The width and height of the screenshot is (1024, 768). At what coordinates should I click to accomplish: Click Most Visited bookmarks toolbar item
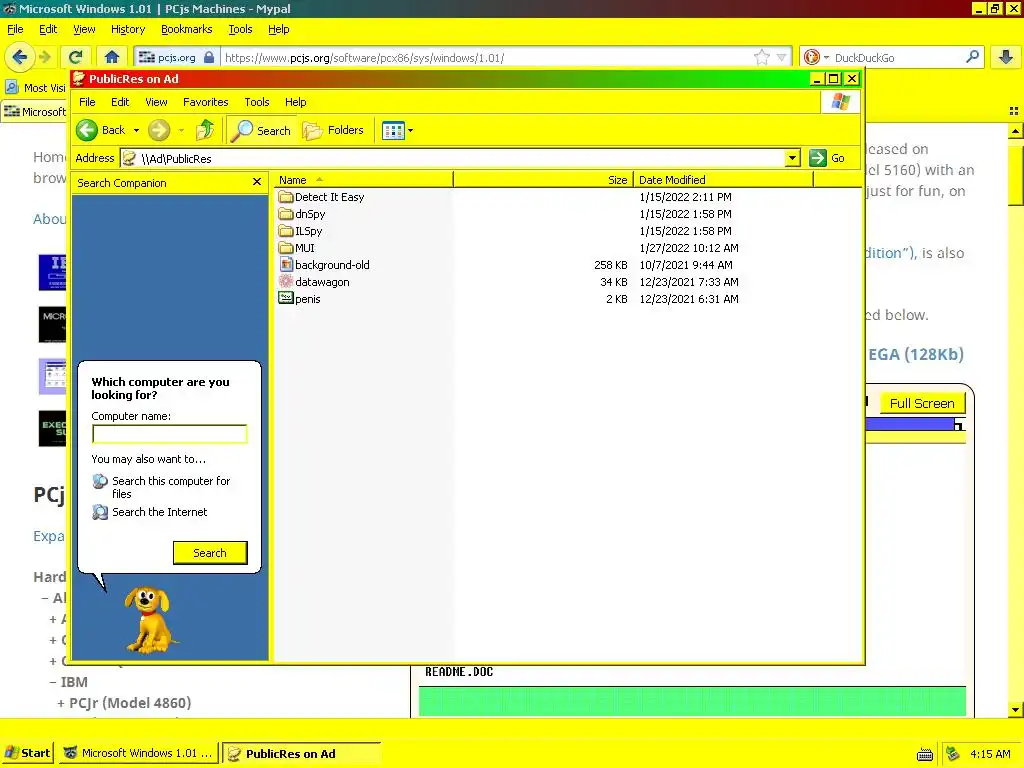pos(36,88)
